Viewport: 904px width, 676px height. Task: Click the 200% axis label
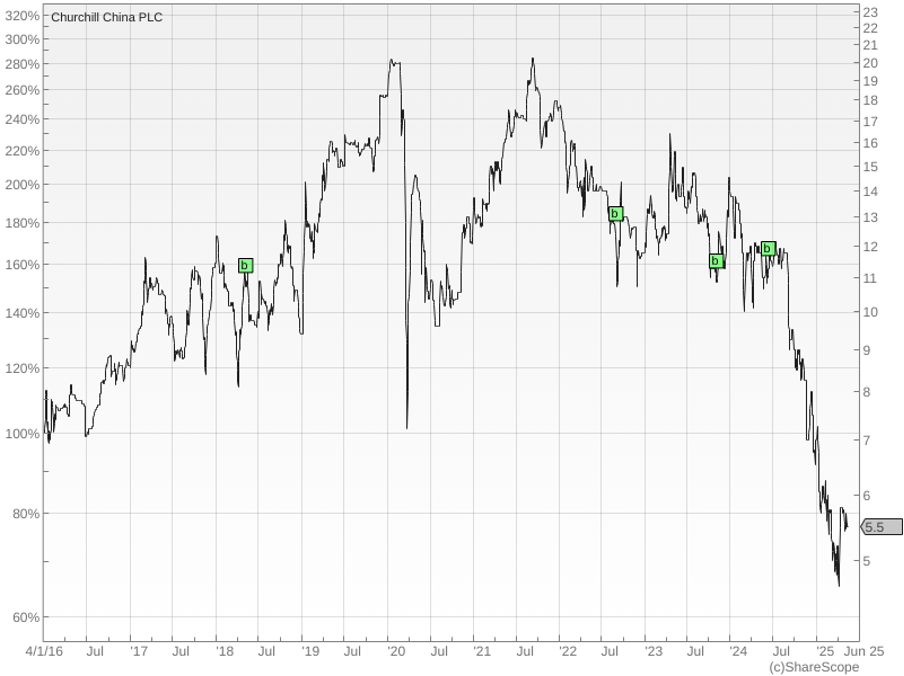(22, 185)
